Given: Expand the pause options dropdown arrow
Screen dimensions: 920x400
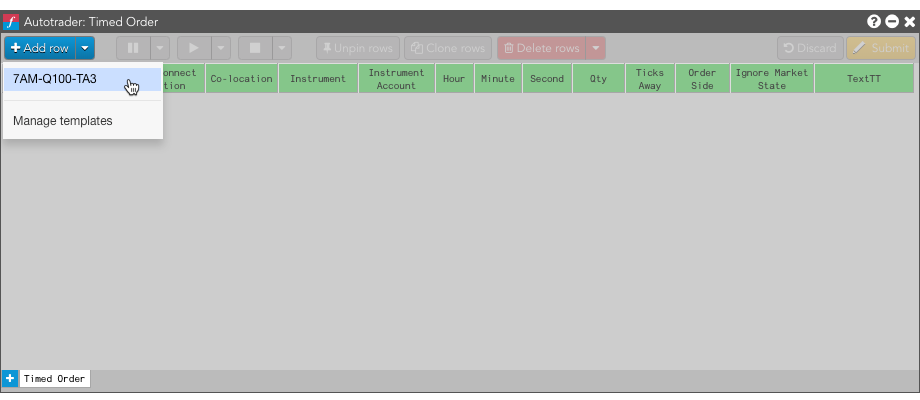Looking at the screenshot, I should (160, 48).
